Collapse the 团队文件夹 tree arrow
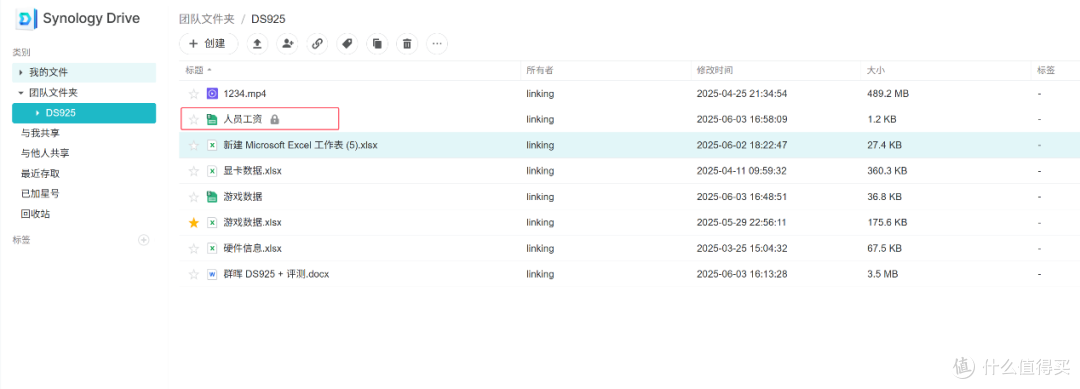This screenshot has height=389, width=1080. 21,93
